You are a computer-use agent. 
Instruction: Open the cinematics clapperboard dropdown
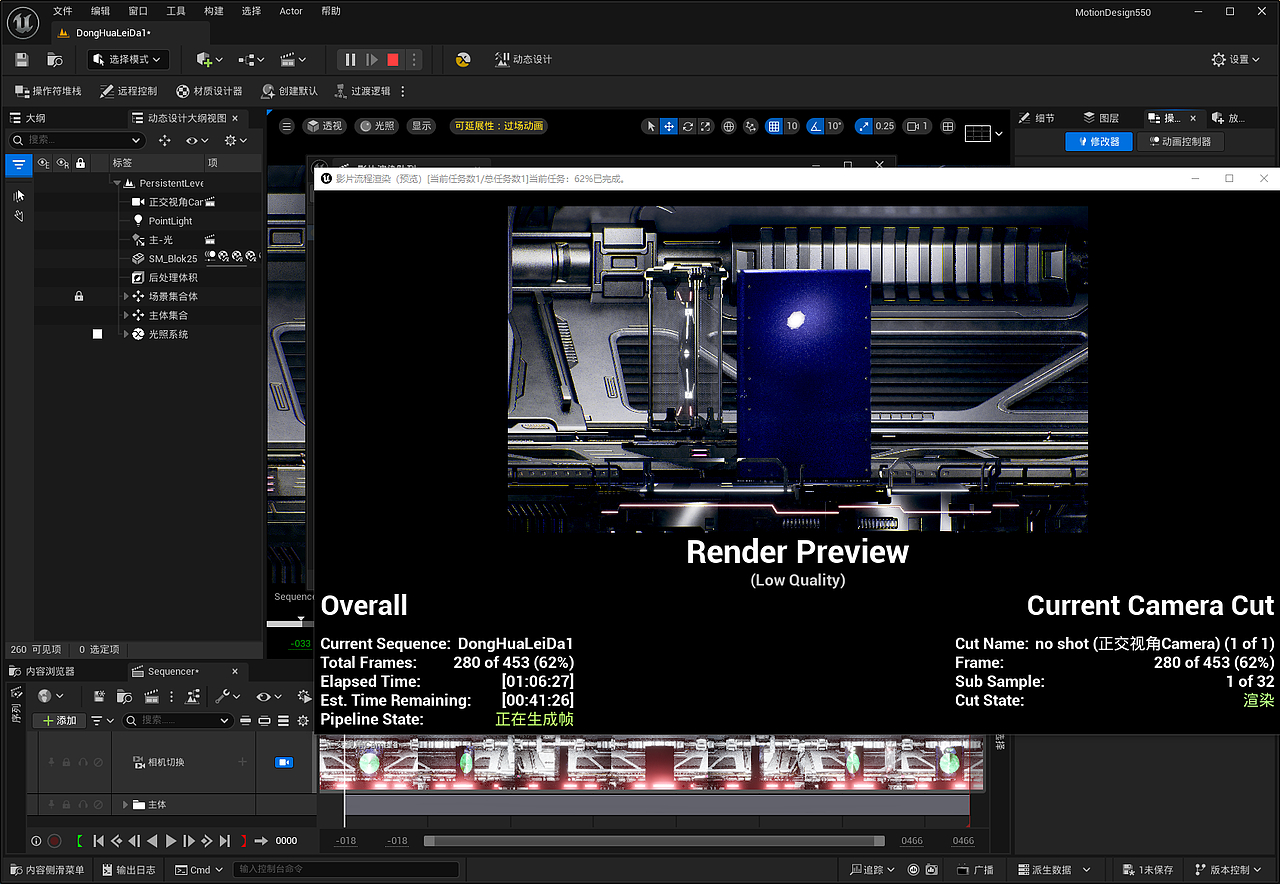click(293, 60)
